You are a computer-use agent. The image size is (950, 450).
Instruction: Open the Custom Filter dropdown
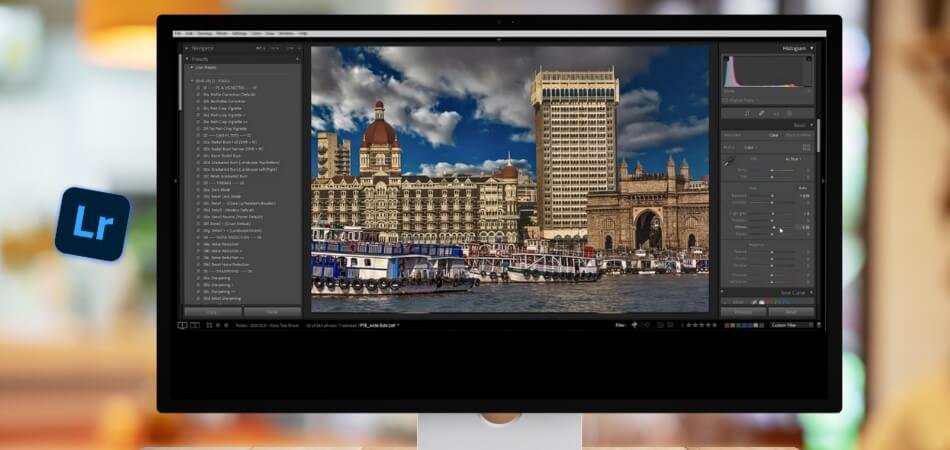pos(791,325)
